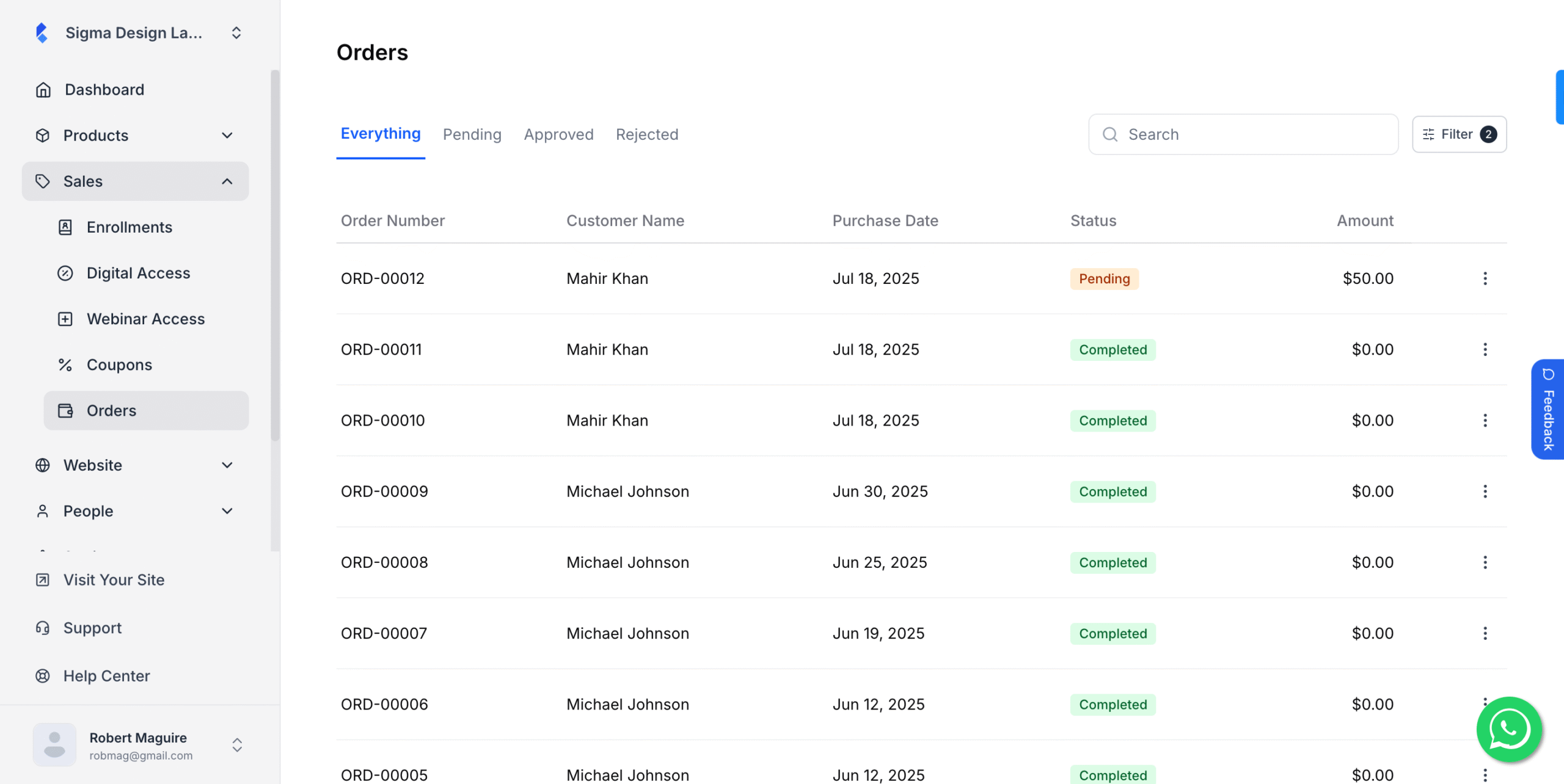Image resolution: width=1564 pixels, height=784 pixels.
Task: Open actions menu for ORD-00010
Action: click(x=1485, y=421)
